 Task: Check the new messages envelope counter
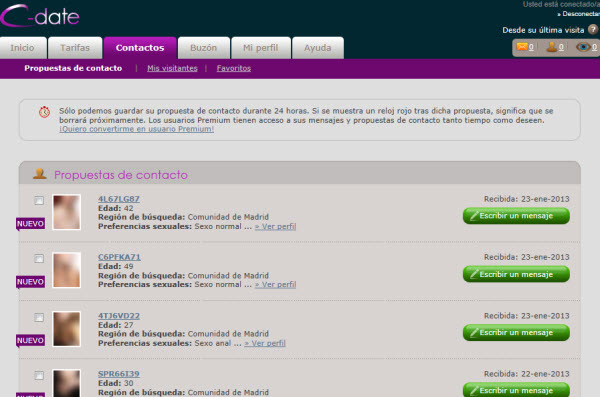pyautogui.click(x=525, y=47)
